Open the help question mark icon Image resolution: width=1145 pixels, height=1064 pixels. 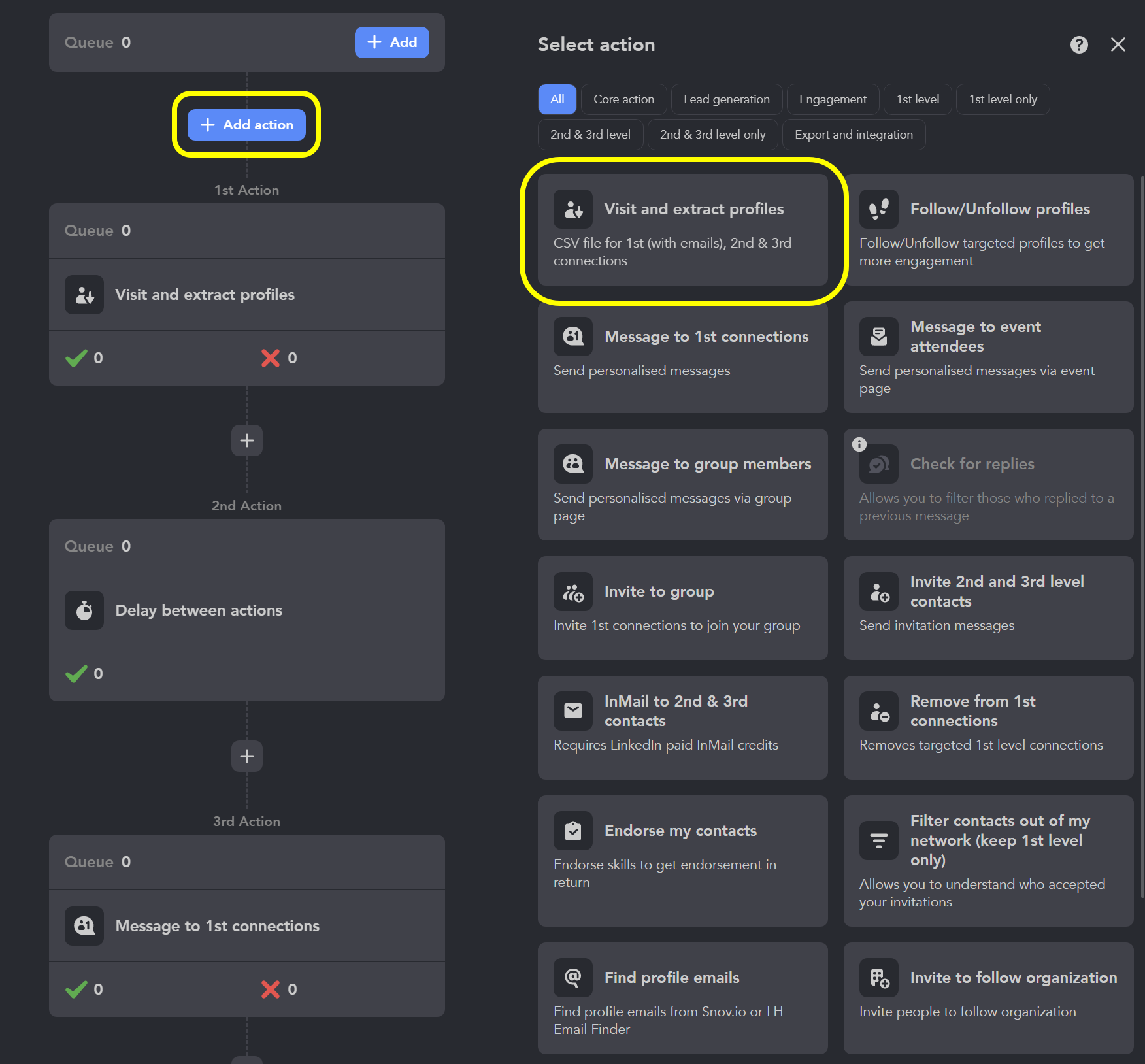pos(1078,44)
